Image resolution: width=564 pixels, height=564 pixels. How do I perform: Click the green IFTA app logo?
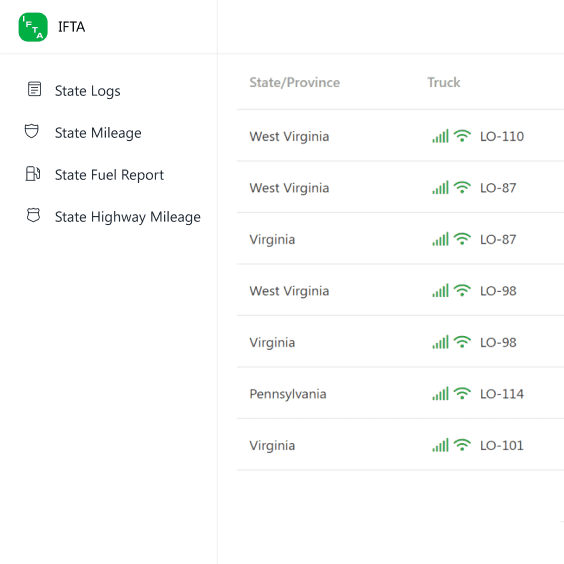pos(33,27)
